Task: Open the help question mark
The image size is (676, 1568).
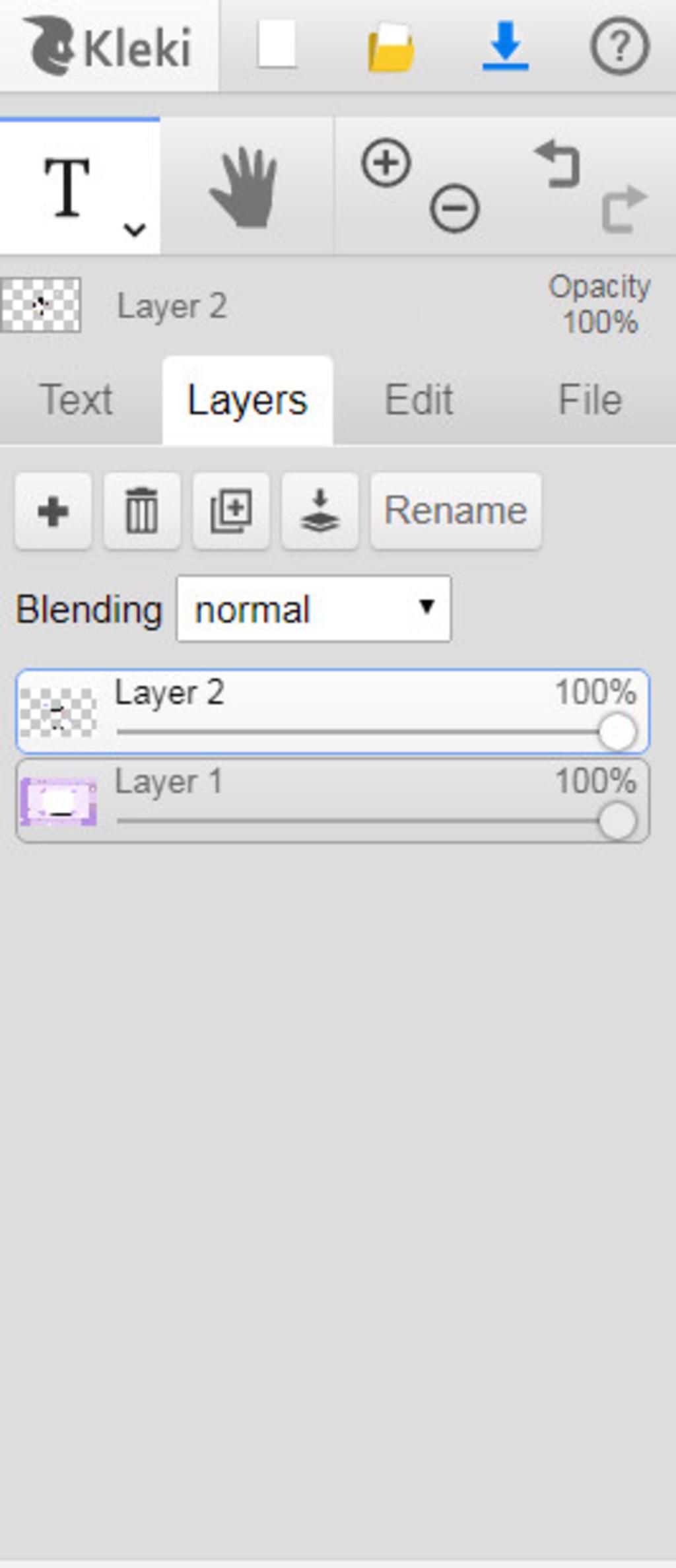Action: (619, 46)
